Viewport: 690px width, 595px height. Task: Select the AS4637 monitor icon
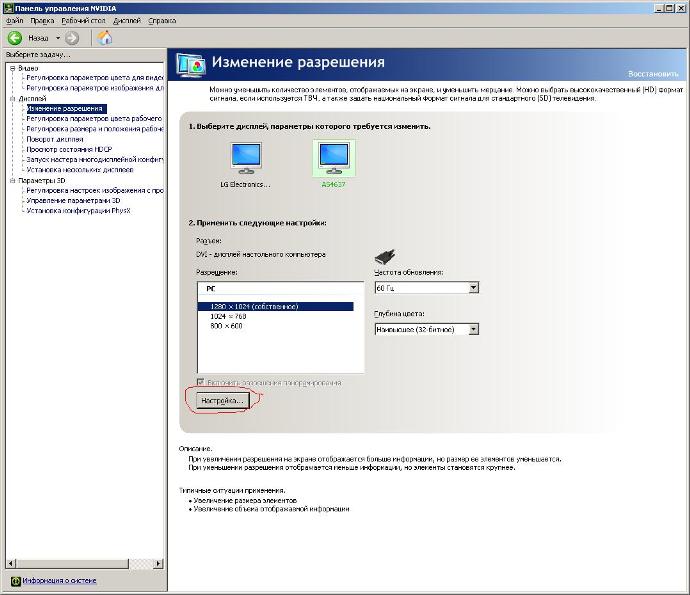332,158
